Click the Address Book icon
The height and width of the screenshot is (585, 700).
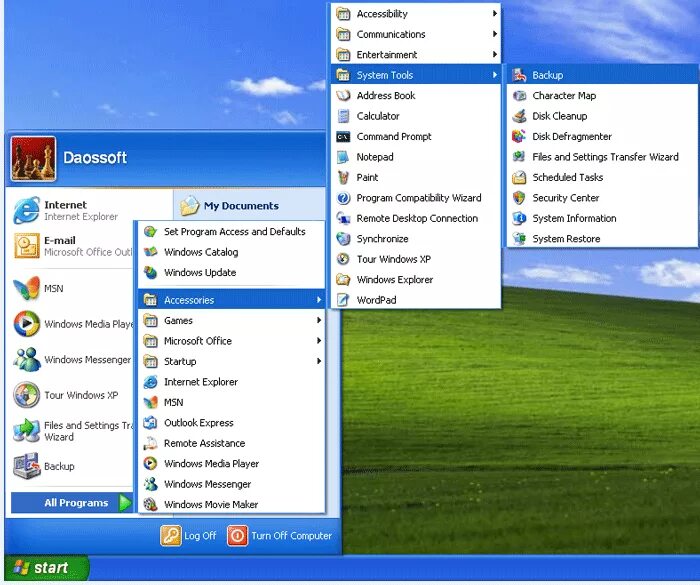point(343,96)
